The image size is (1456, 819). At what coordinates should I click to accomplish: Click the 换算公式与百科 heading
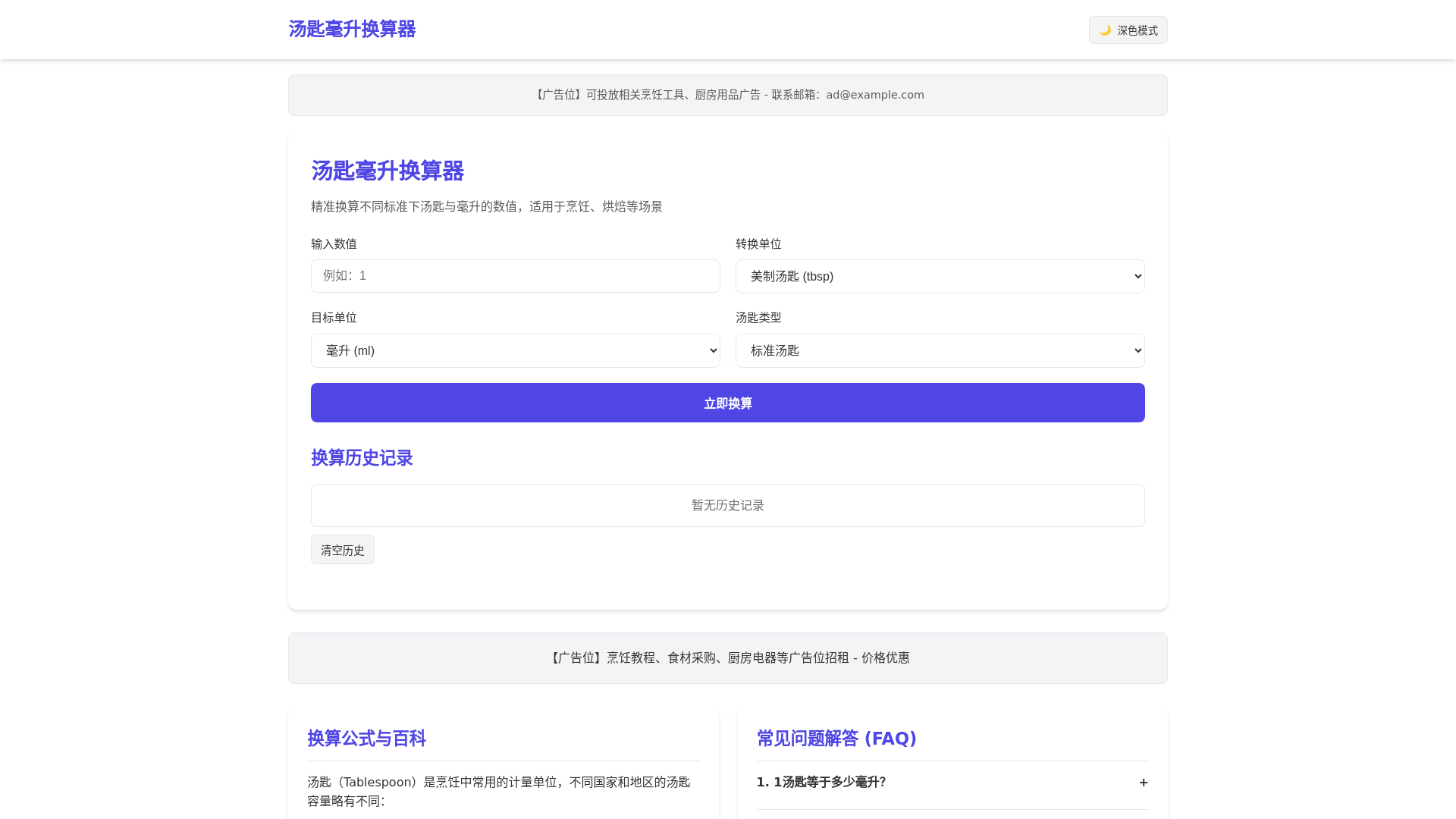pyautogui.click(x=366, y=739)
